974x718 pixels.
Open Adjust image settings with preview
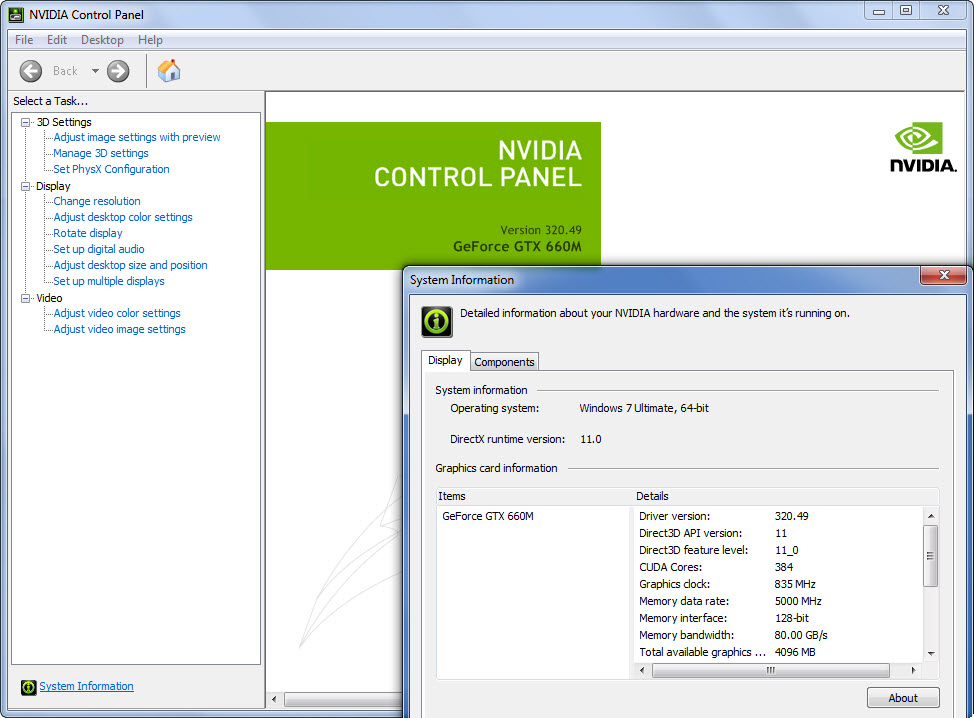[x=137, y=137]
